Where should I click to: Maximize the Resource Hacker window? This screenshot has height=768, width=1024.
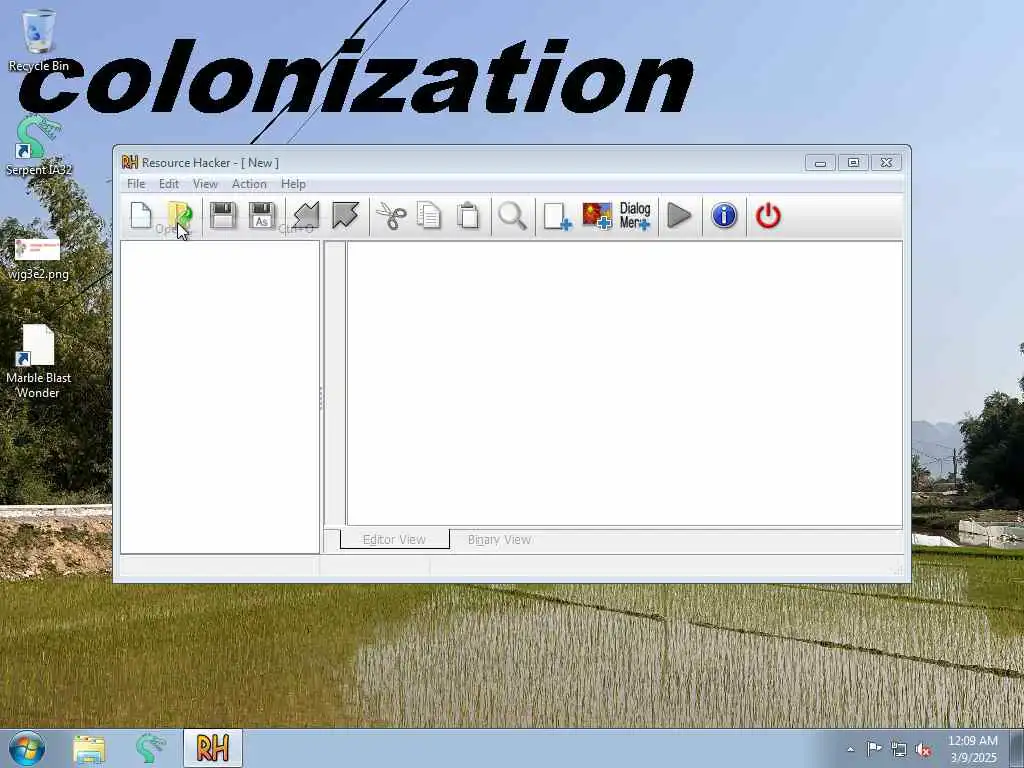pos(853,163)
